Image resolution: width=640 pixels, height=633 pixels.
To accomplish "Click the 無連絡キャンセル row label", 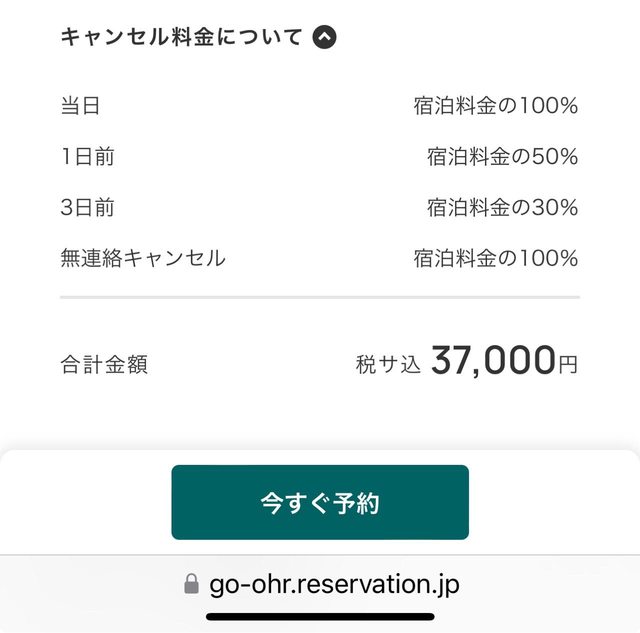I will coord(143,259).
